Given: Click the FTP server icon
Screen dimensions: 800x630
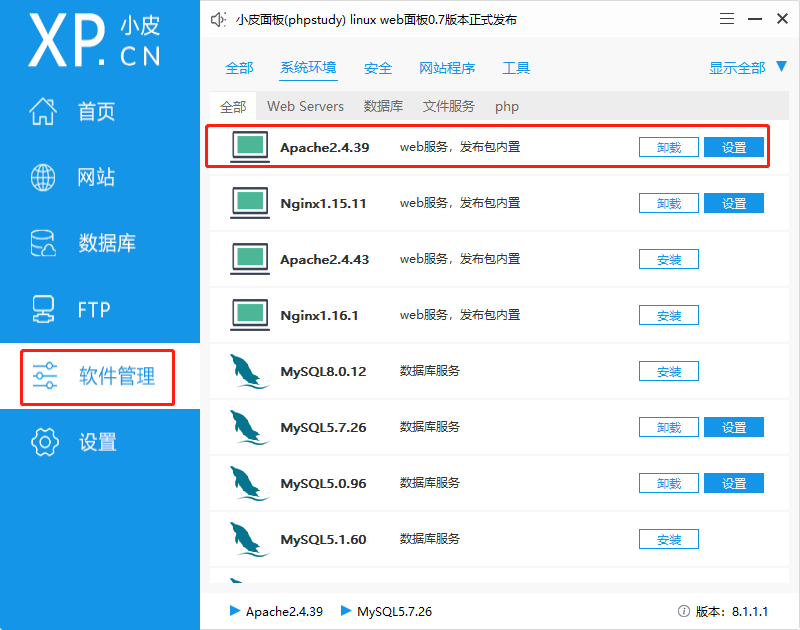Looking at the screenshot, I should [x=43, y=309].
